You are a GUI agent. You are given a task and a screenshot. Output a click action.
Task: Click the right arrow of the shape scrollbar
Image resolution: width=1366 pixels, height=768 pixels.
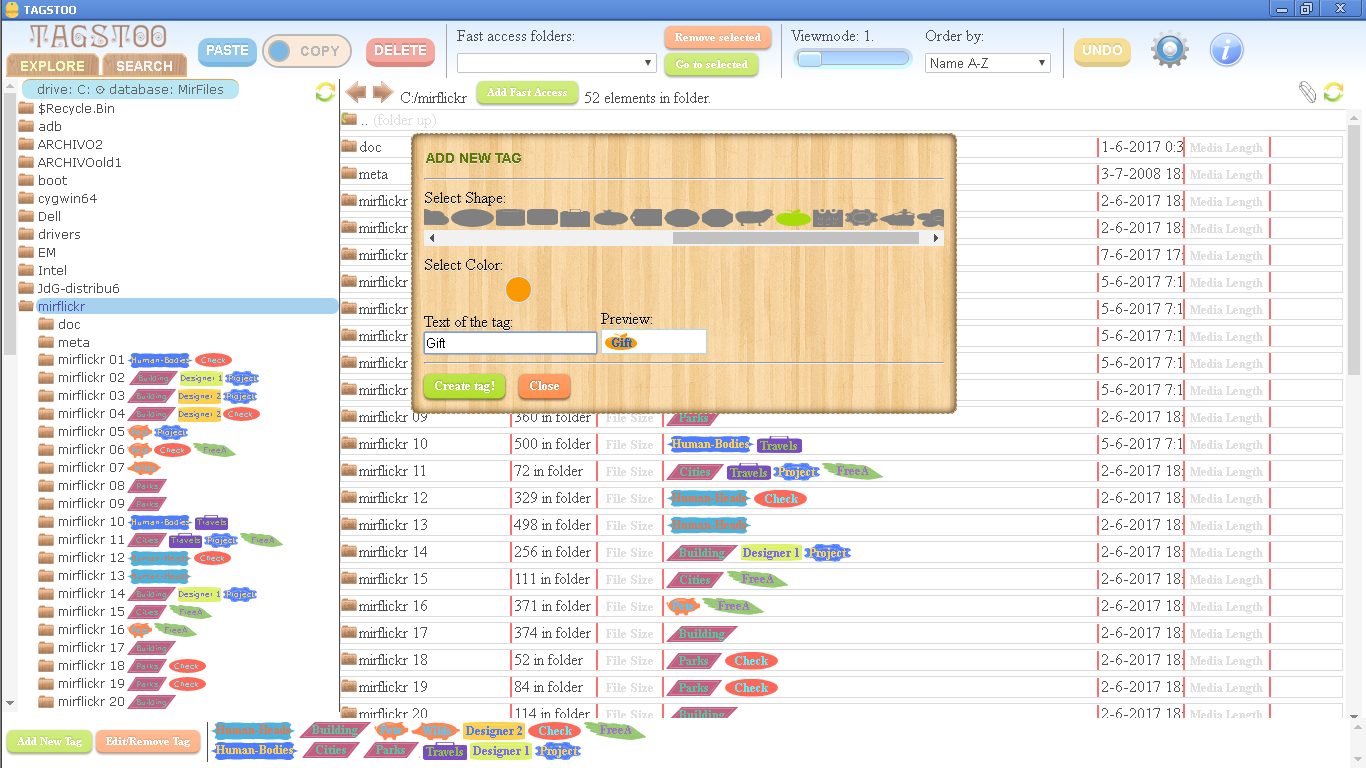[937, 238]
